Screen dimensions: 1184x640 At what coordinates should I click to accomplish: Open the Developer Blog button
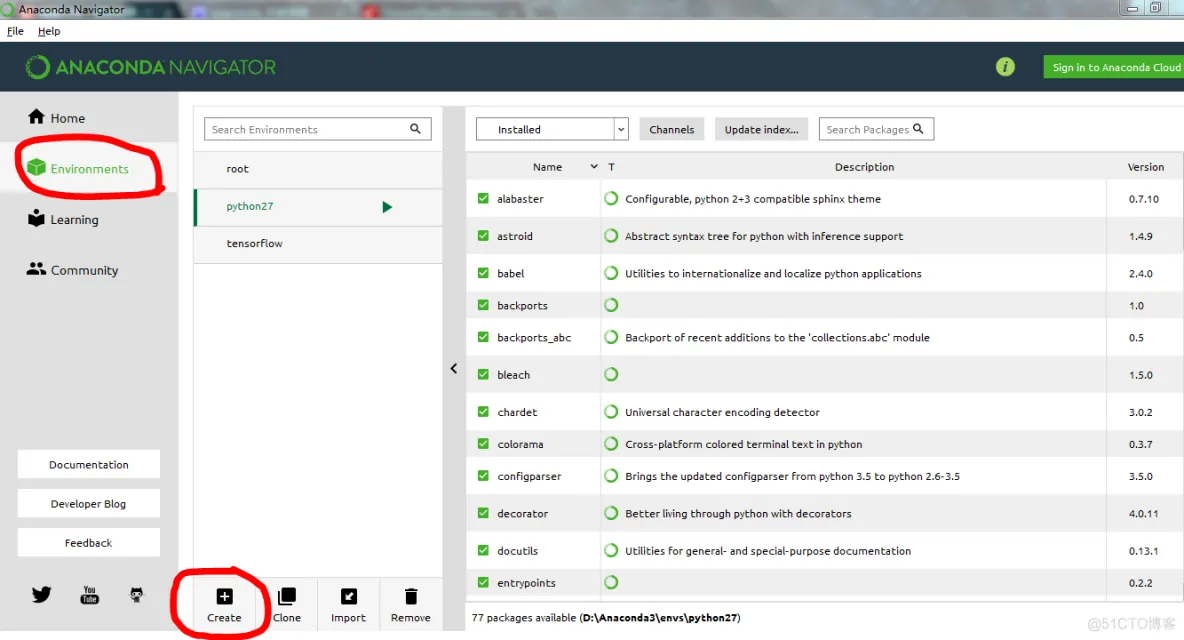click(88, 503)
